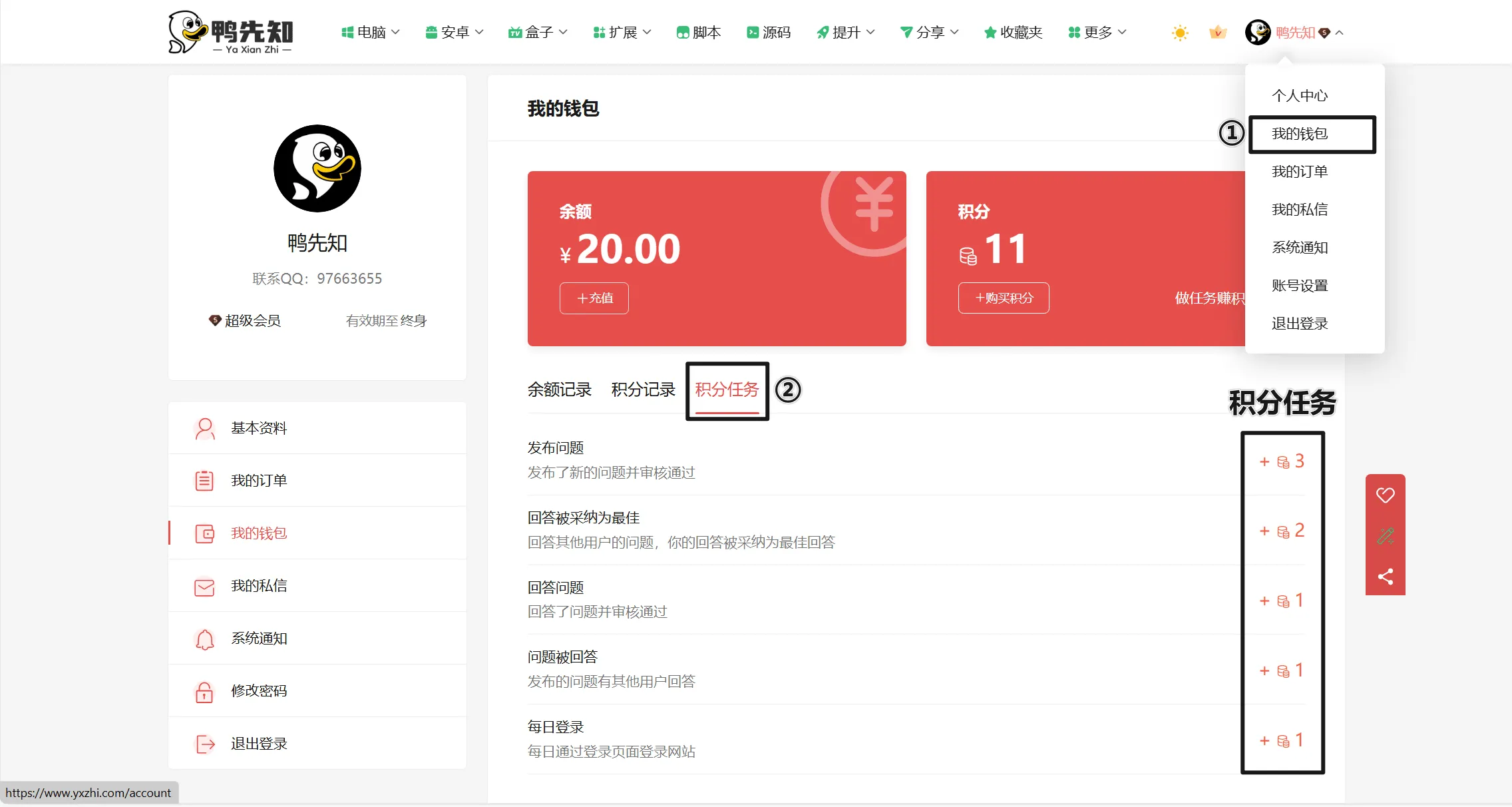Click 联系QQ: 97663655 text
Screen dimensions: 1512x807
pos(317,278)
